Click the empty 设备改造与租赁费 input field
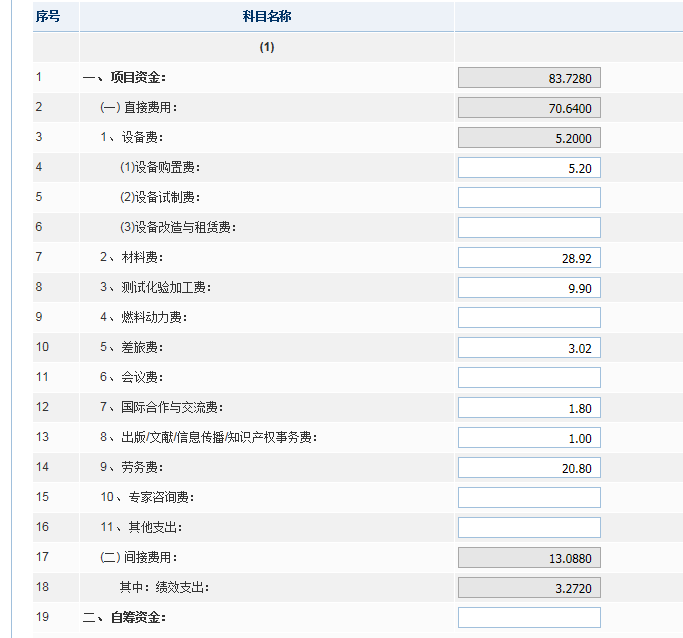 529,228
